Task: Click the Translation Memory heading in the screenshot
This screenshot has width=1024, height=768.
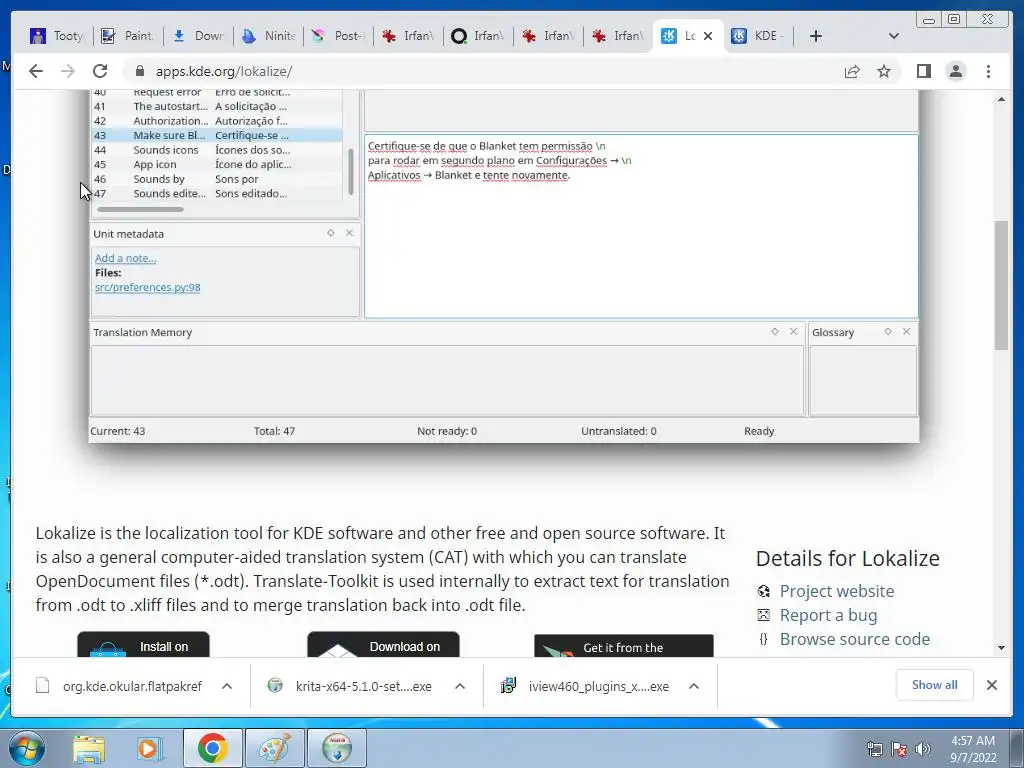Action: [142, 332]
